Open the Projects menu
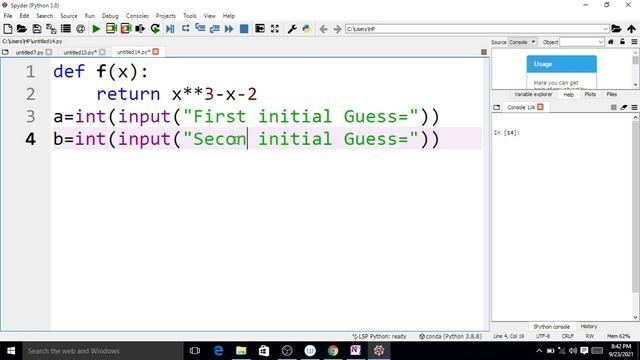This screenshot has height=360, width=640. tap(166, 16)
